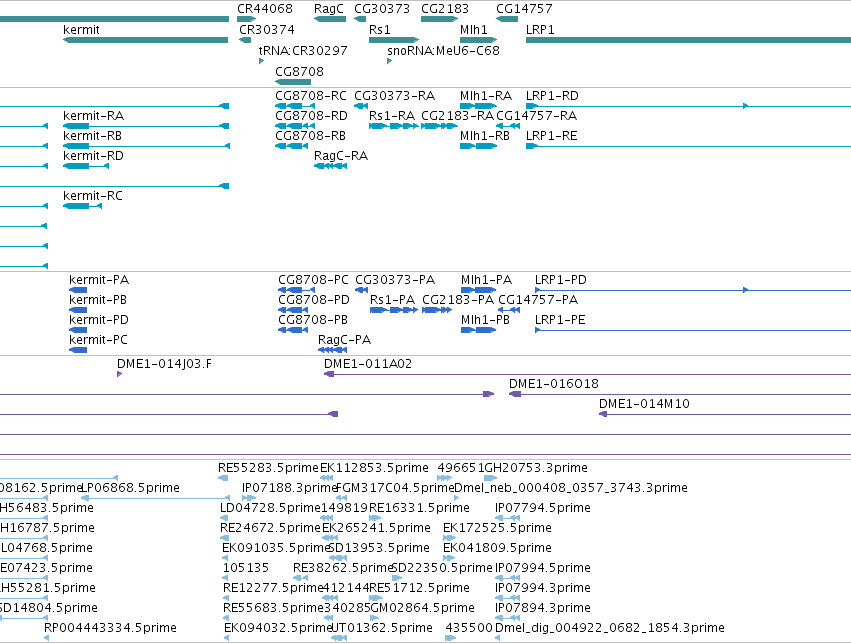Click the EK172525.5prime EST label
The width and height of the screenshot is (851, 643).
pos(497,528)
